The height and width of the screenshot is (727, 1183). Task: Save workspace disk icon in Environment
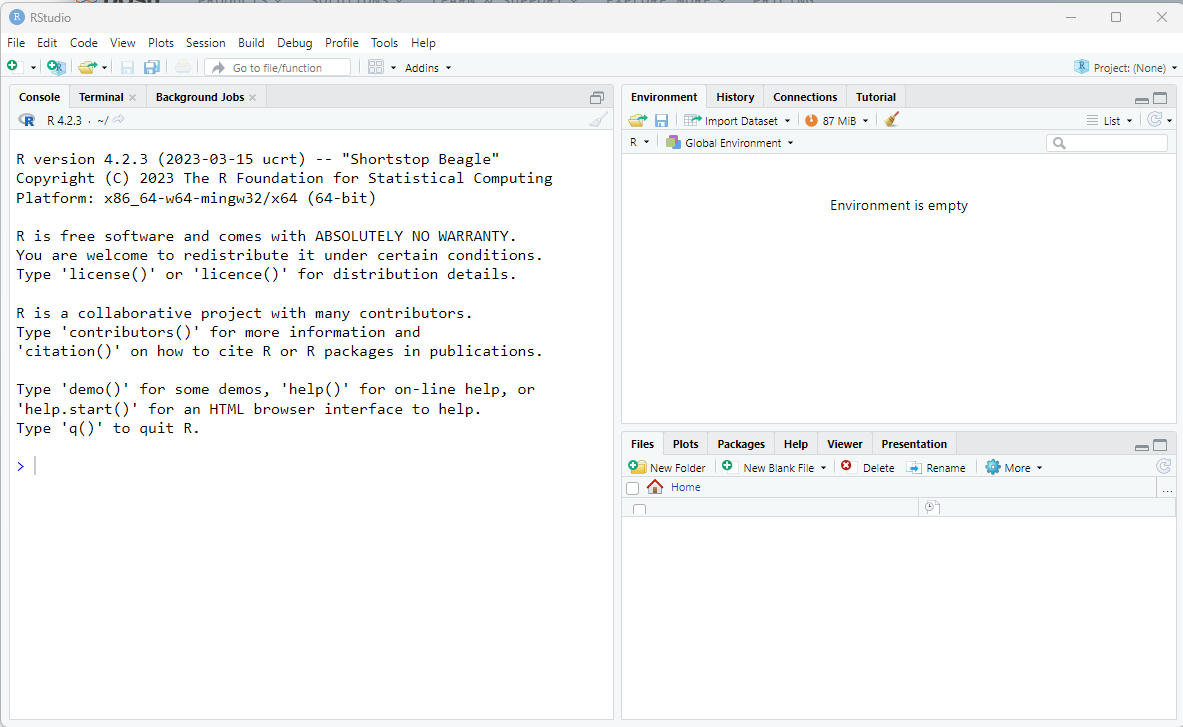click(x=662, y=121)
